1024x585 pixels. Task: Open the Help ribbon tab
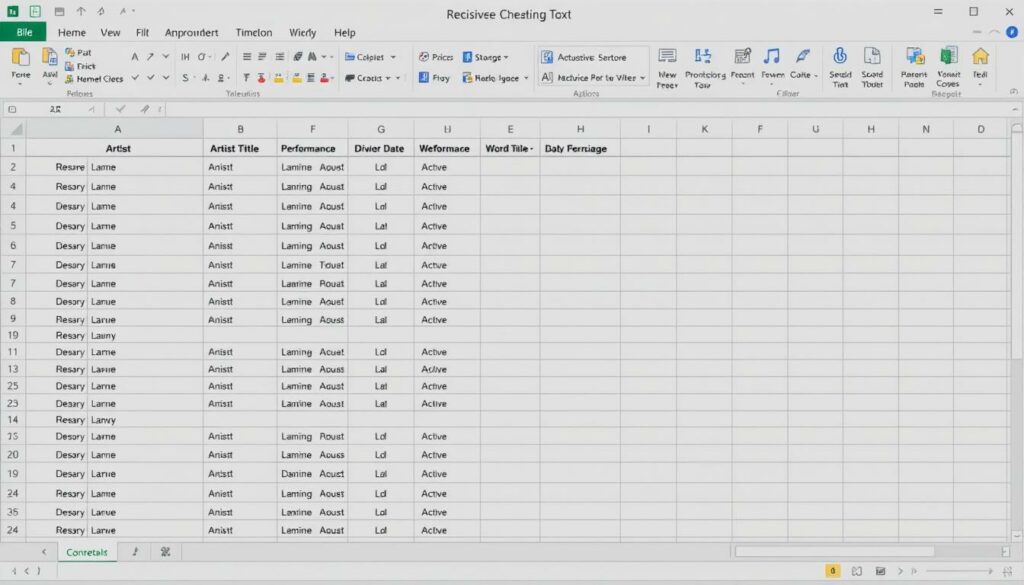coord(344,33)
